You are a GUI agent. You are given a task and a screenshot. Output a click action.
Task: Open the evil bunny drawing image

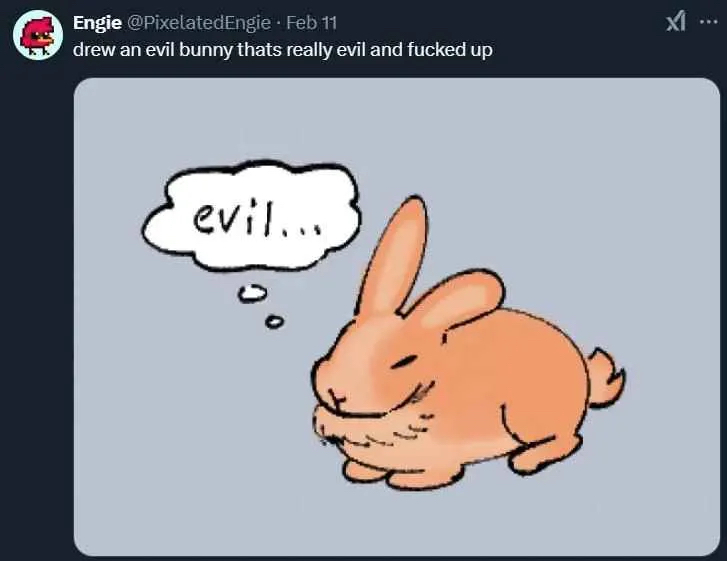(396, 317)
